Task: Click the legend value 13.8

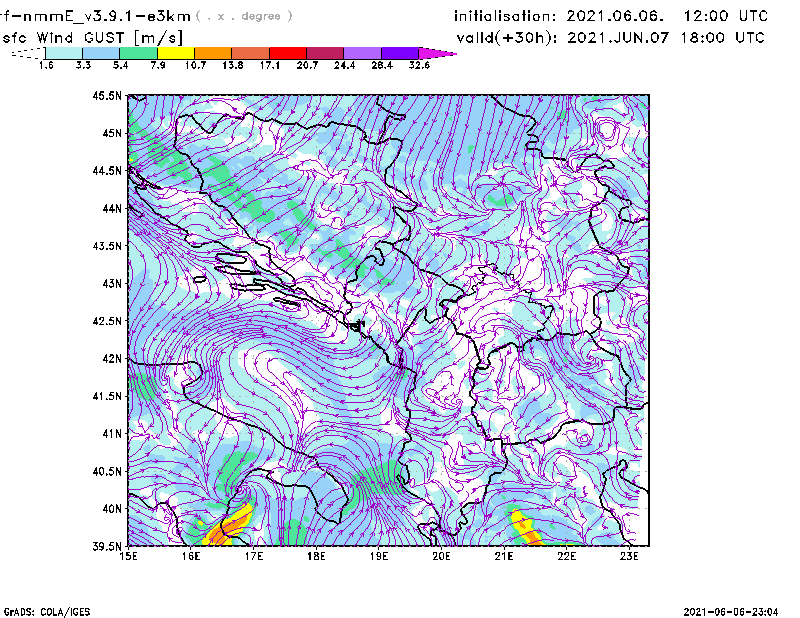Action: (x=233, y=65)
